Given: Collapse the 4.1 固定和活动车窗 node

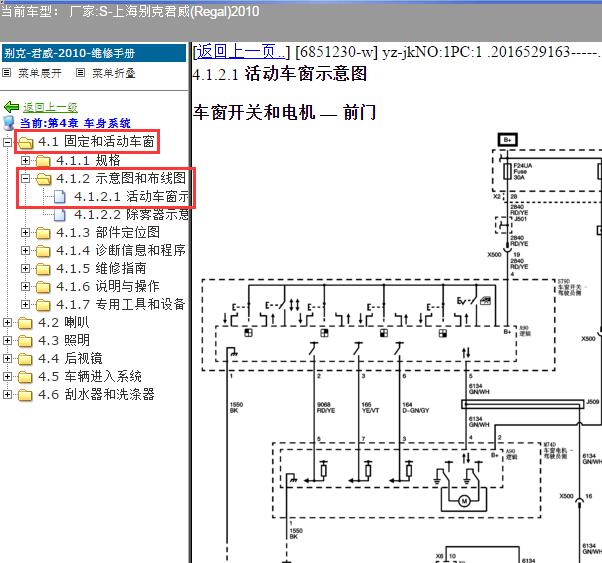Looking at the screenshot, I should 7,142.
